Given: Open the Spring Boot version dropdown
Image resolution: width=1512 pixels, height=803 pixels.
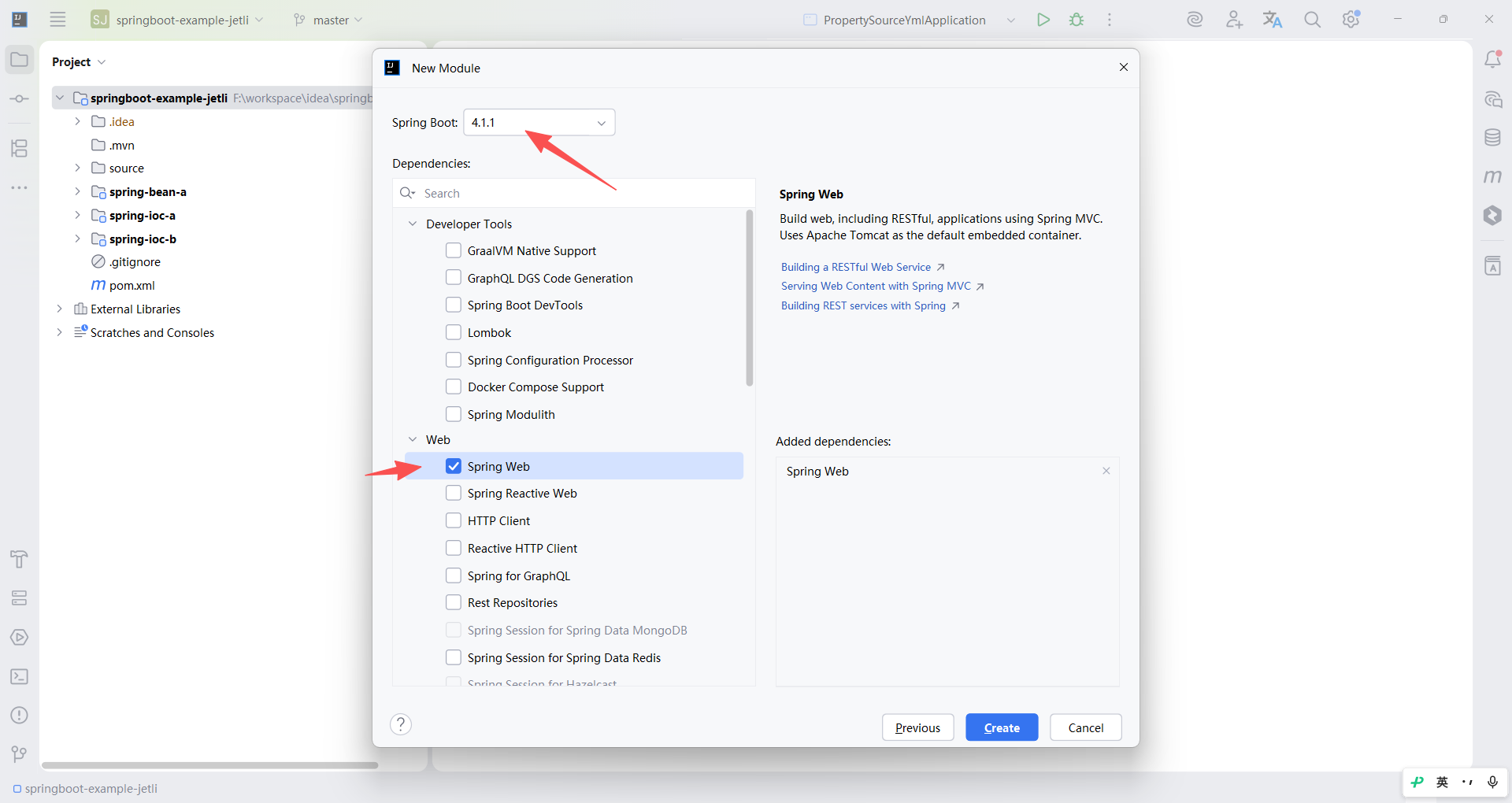Looking at the screenshot, I should [x=539, y=123].
